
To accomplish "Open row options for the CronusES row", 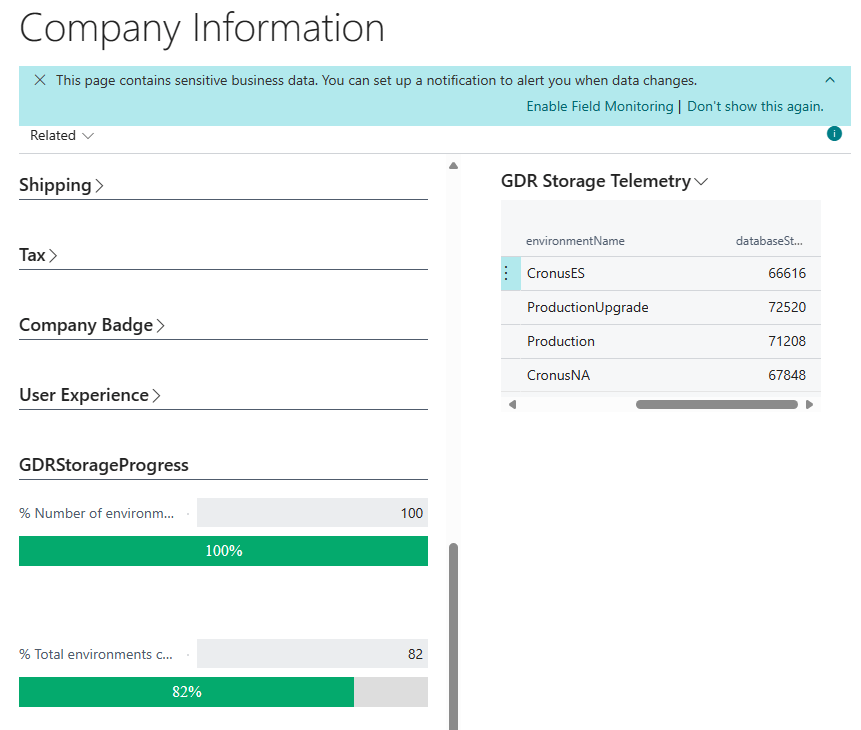I will tap(506, 273).
